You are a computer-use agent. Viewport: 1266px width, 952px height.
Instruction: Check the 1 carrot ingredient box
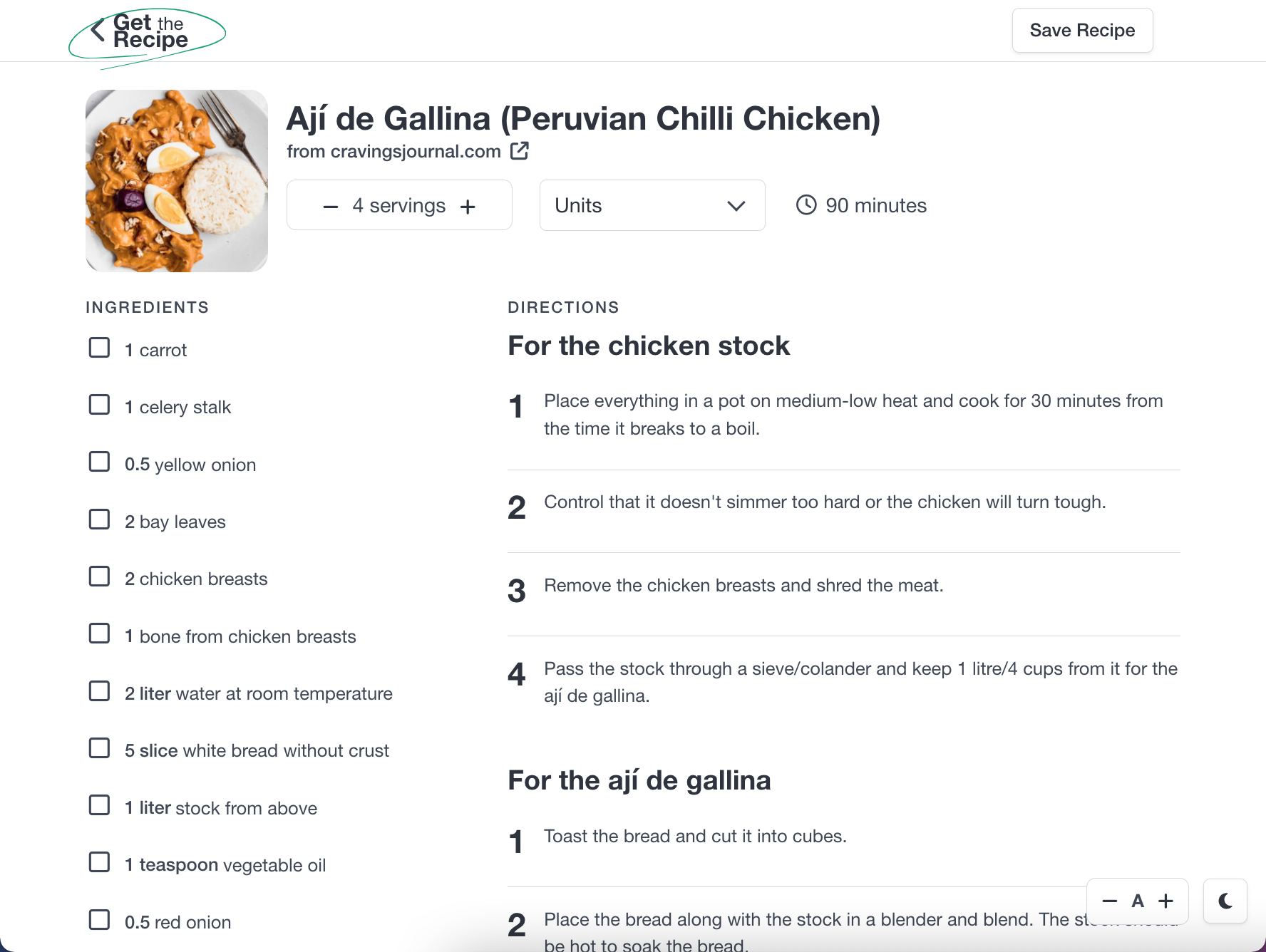(x=99, y=348)
